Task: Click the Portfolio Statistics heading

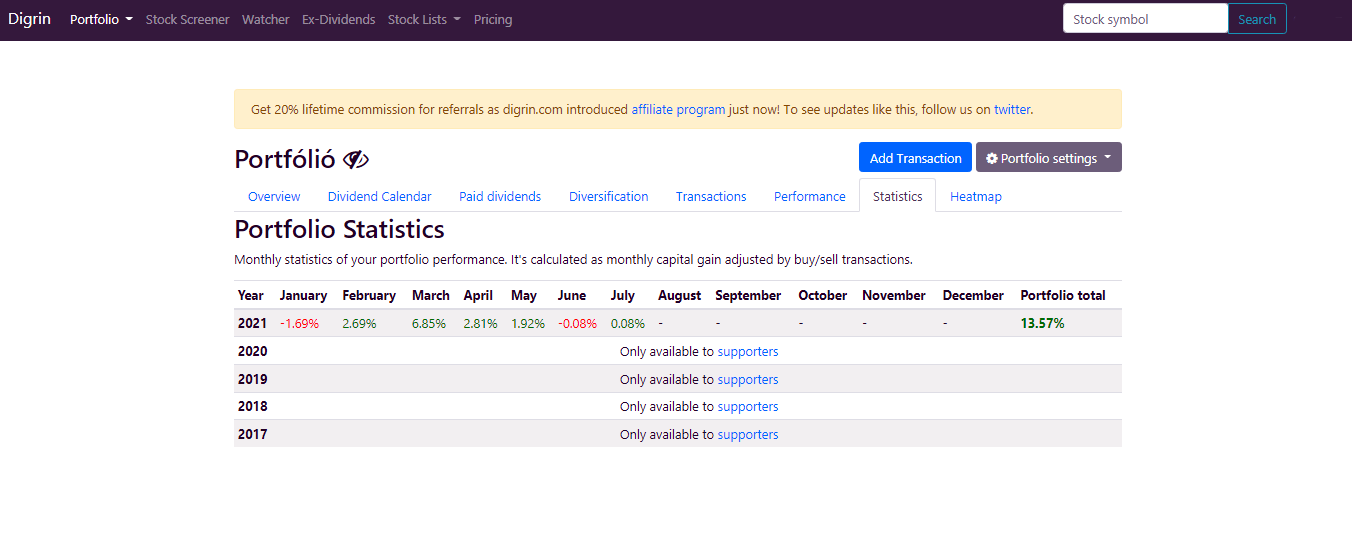Action: (339, 229)
